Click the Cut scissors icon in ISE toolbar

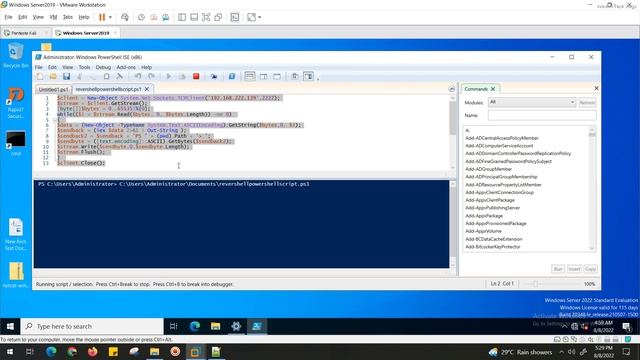click(x=80, y=76)
